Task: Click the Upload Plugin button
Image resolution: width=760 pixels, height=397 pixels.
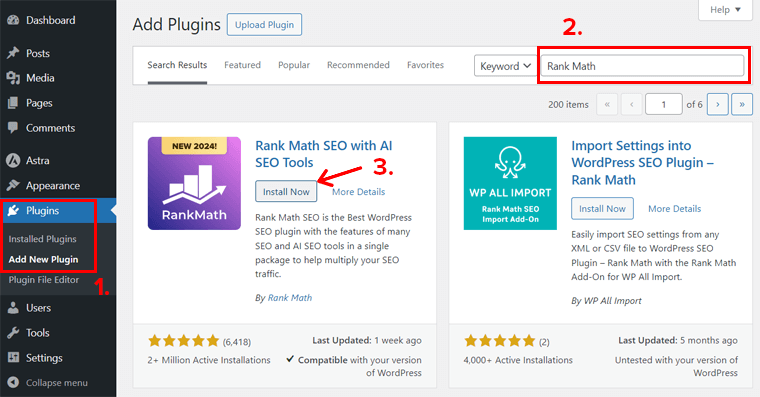Action: [x=264, y=25]
